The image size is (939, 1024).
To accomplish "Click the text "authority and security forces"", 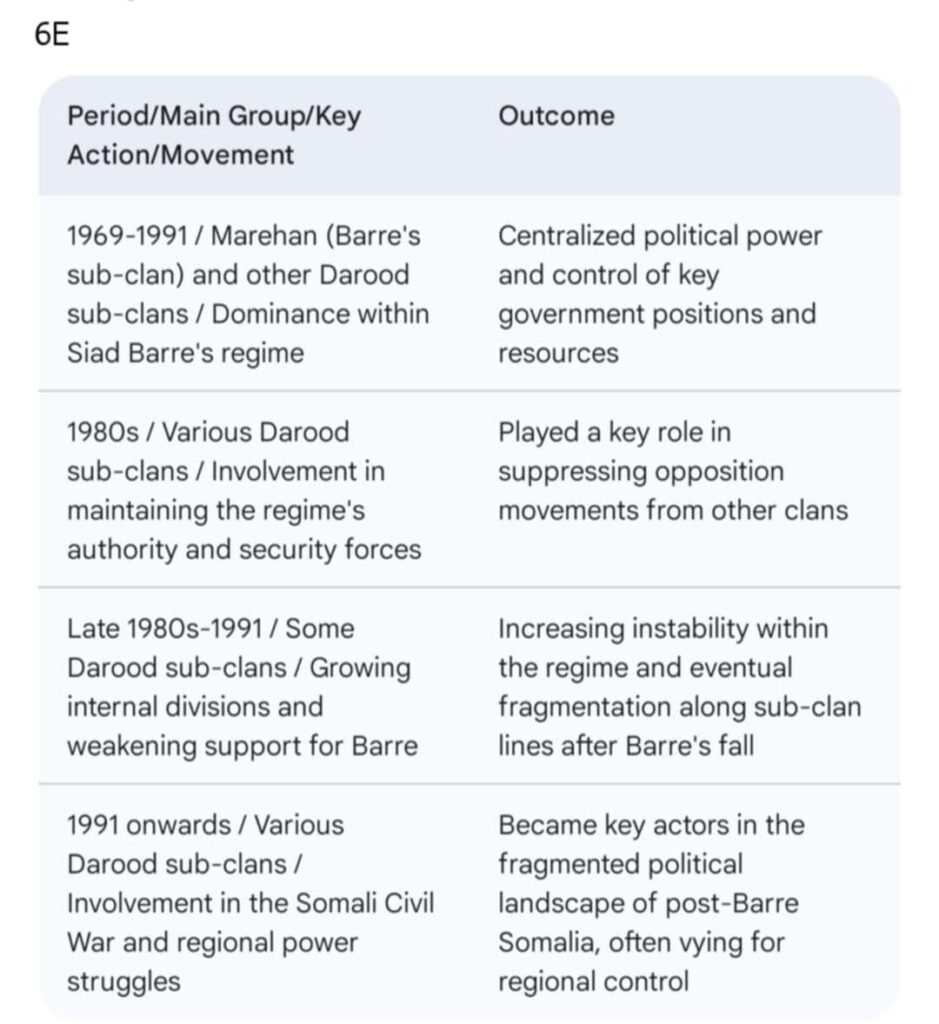I will click(x=244, y=549).
